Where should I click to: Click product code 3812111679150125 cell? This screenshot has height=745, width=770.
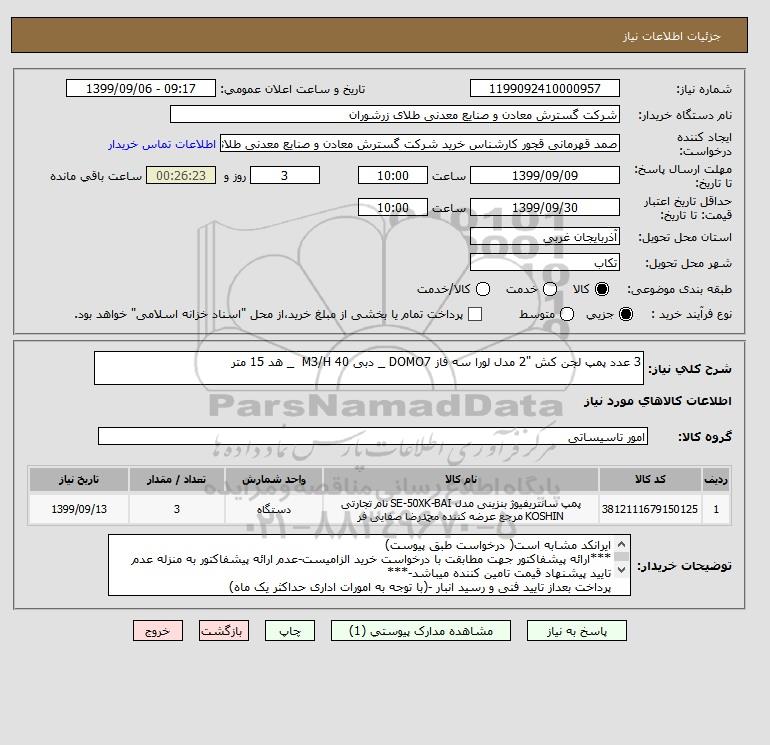pyautogui.click(x=650, y=509)
